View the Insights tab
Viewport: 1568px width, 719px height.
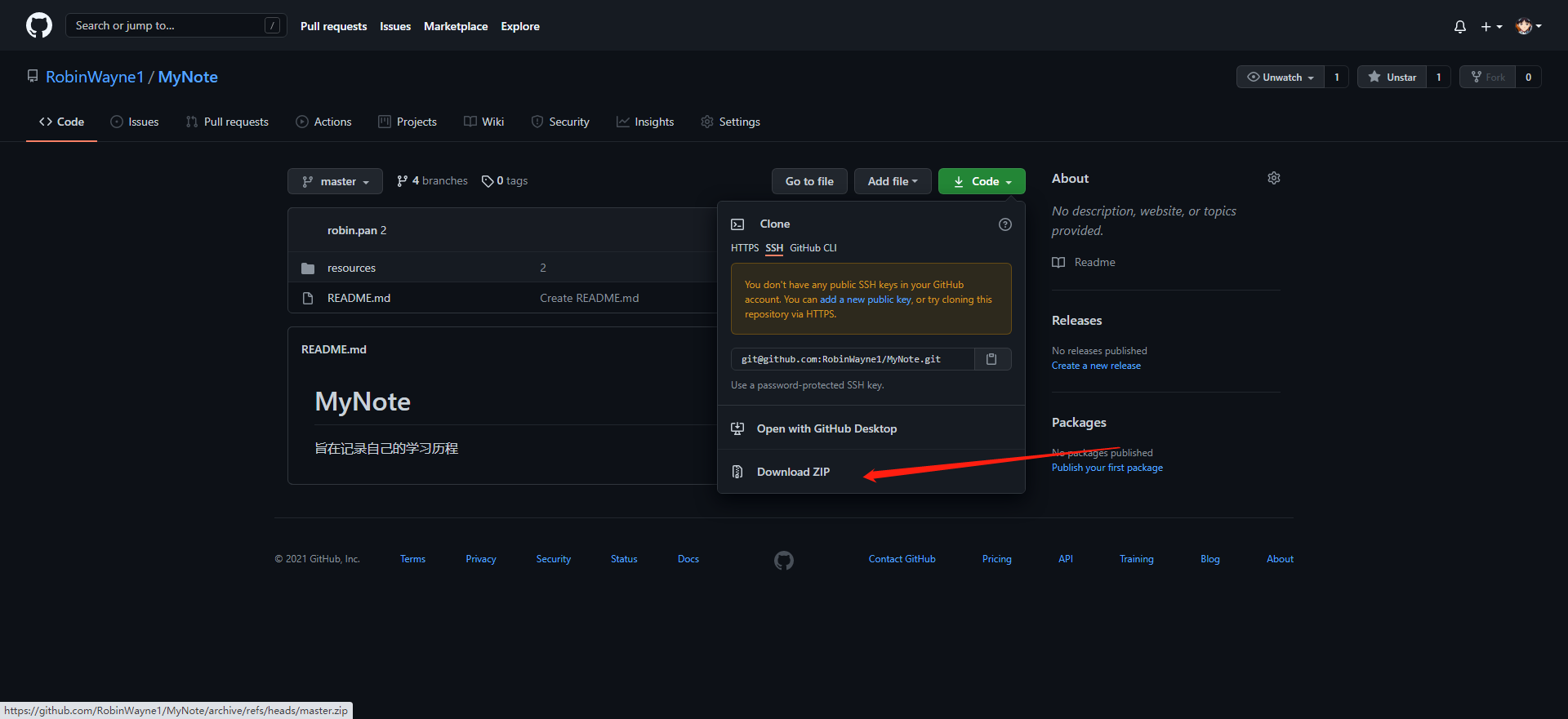(645, 122)
